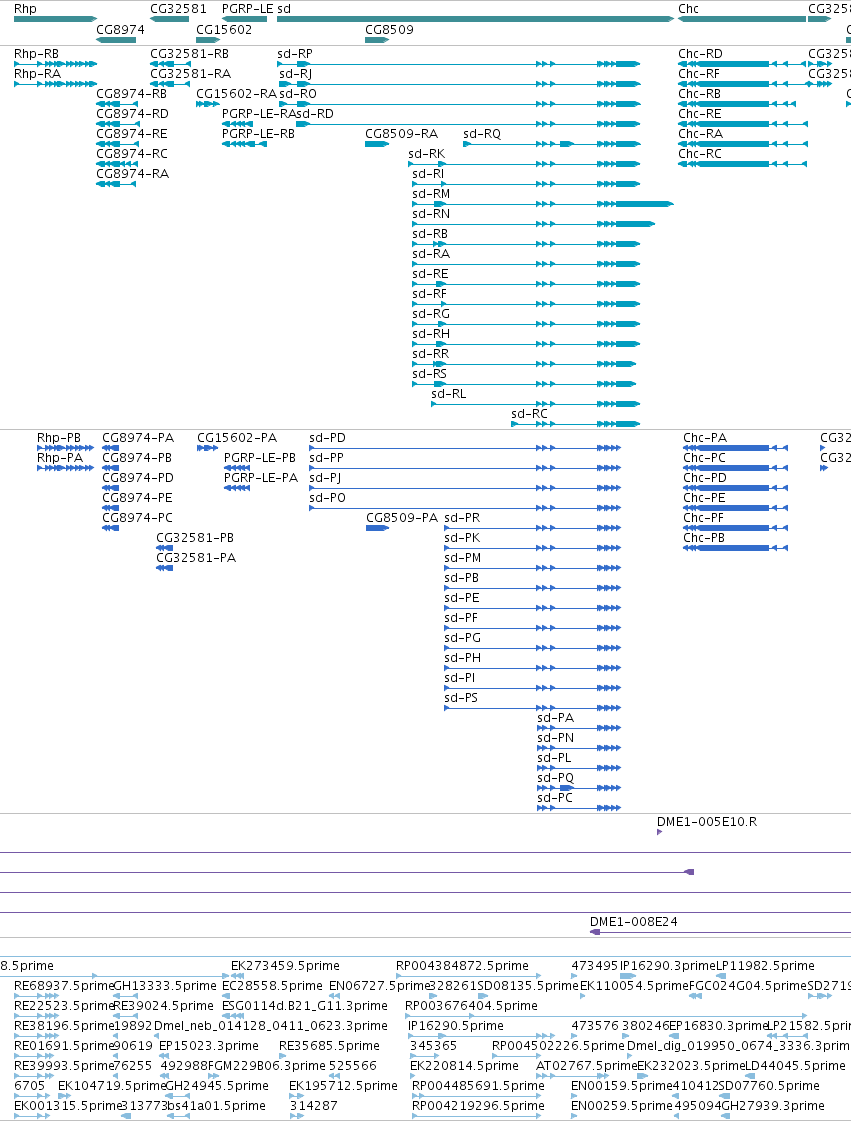Screen dimensions: 851x1121
Task: Select the Rhp-PB protein label
Action: [x=59, y=438]
